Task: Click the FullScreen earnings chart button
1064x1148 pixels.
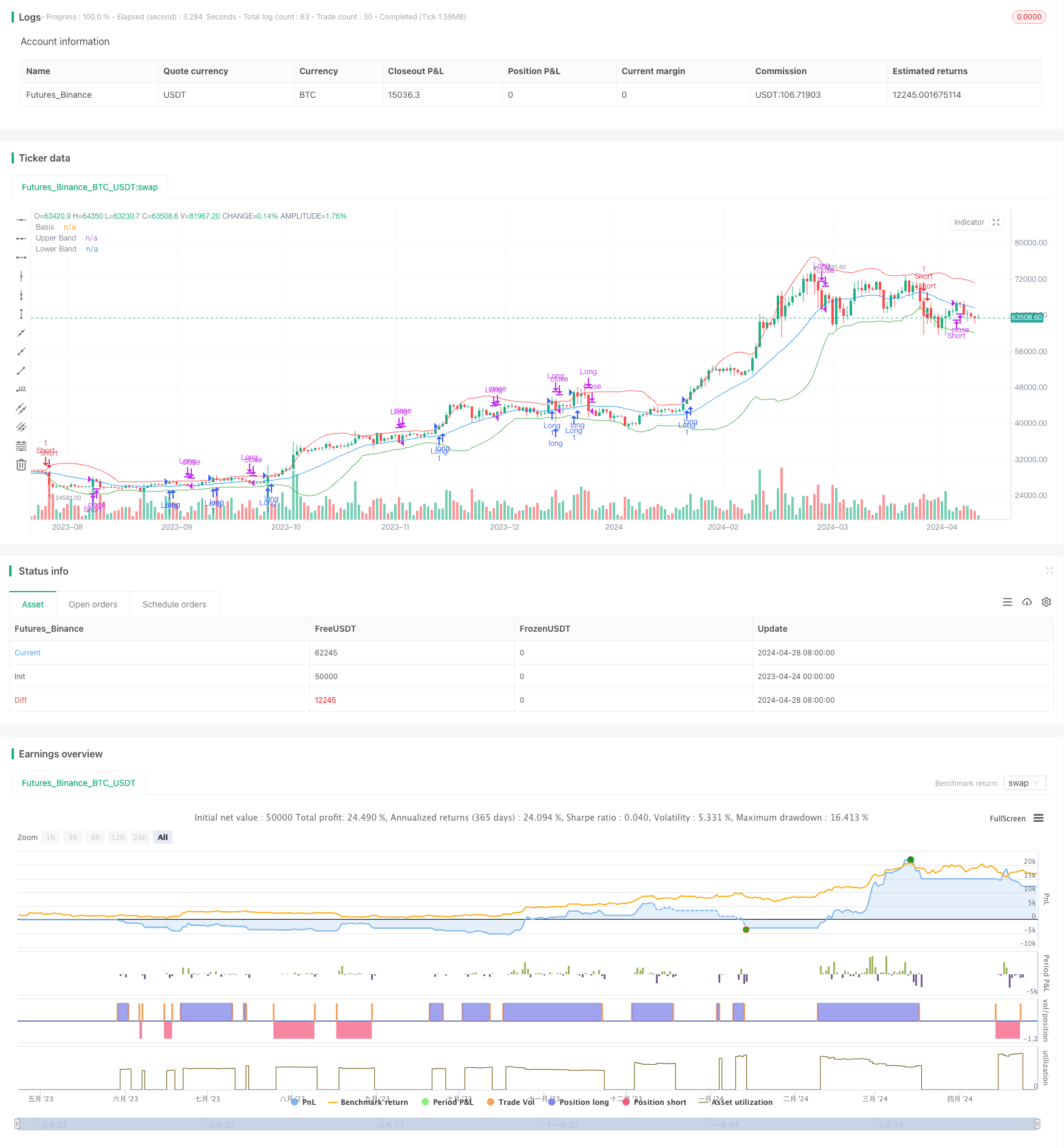Action: 1008,818
